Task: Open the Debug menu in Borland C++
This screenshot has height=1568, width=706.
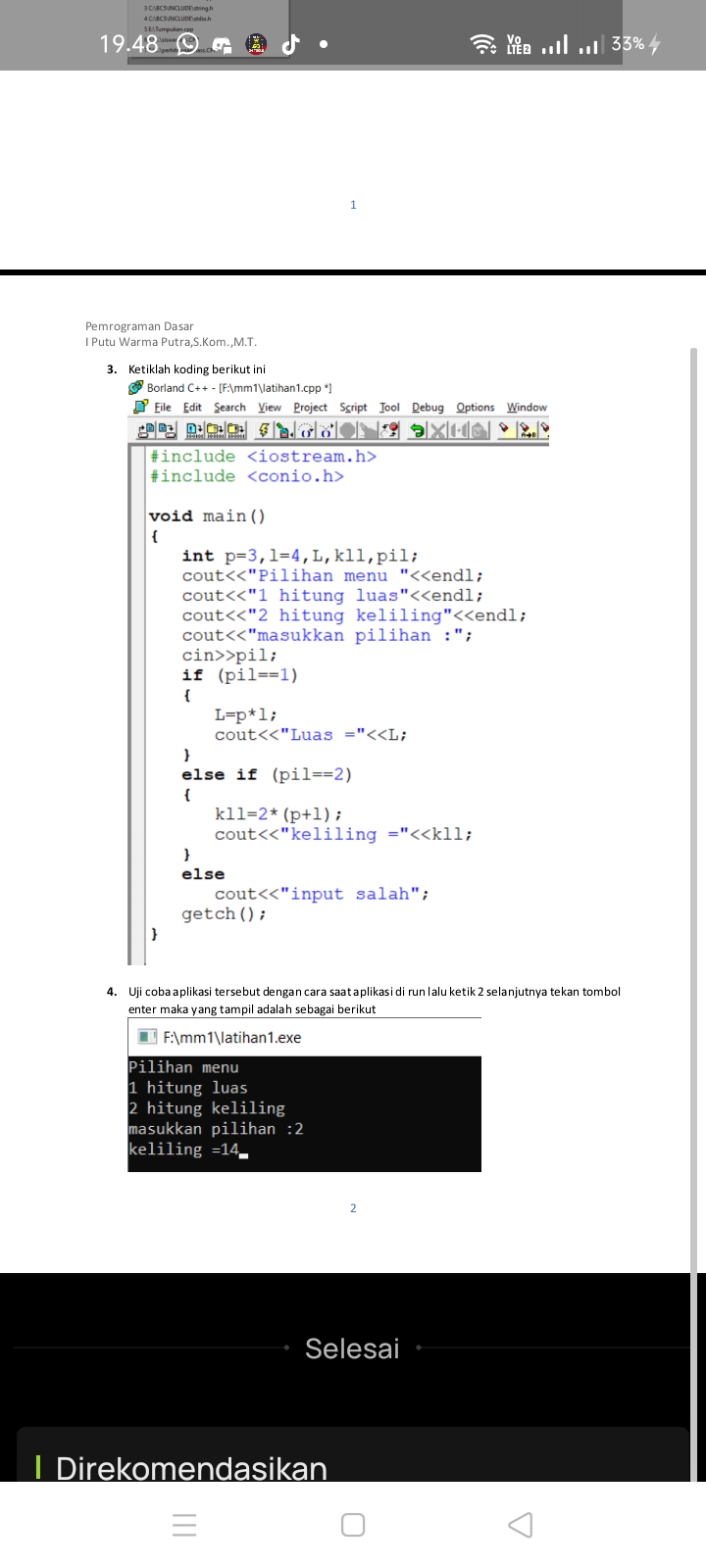Action: click(428, 408)
